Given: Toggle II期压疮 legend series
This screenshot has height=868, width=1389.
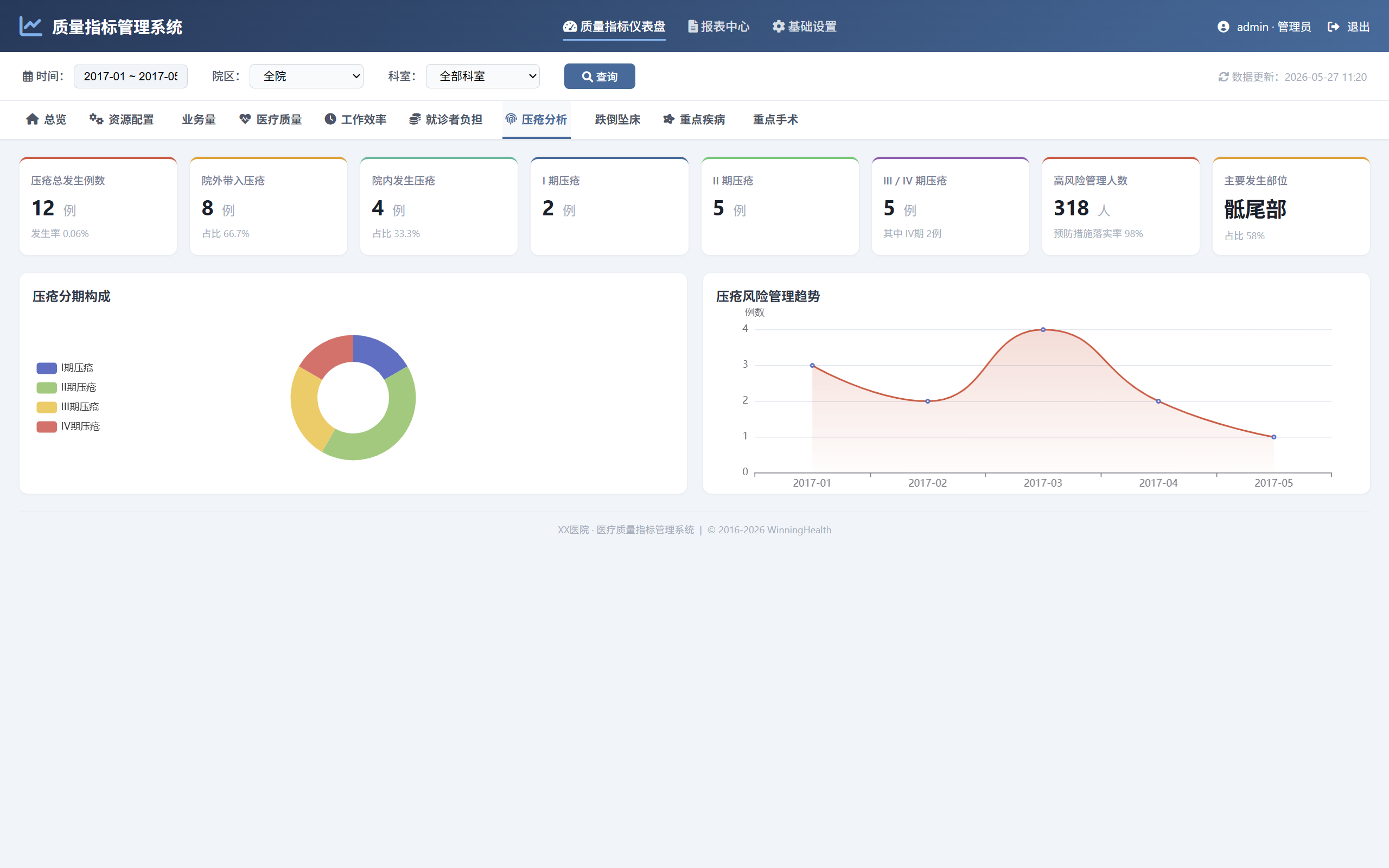Looking at the screenshot, I should click(66, 387).
